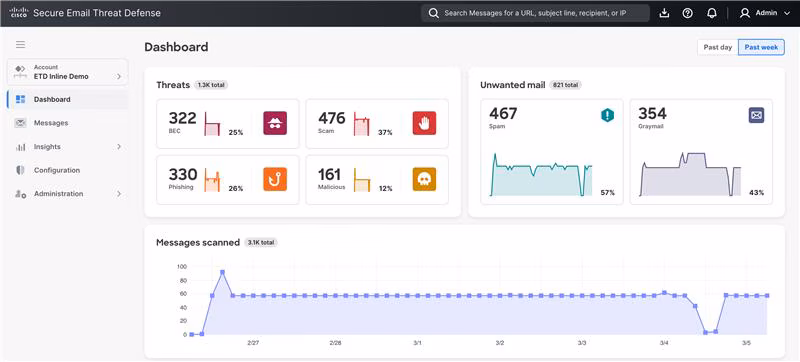Click the Search Messages field
This screenshot has width=800, height=362.
click(x=535, y=13)
